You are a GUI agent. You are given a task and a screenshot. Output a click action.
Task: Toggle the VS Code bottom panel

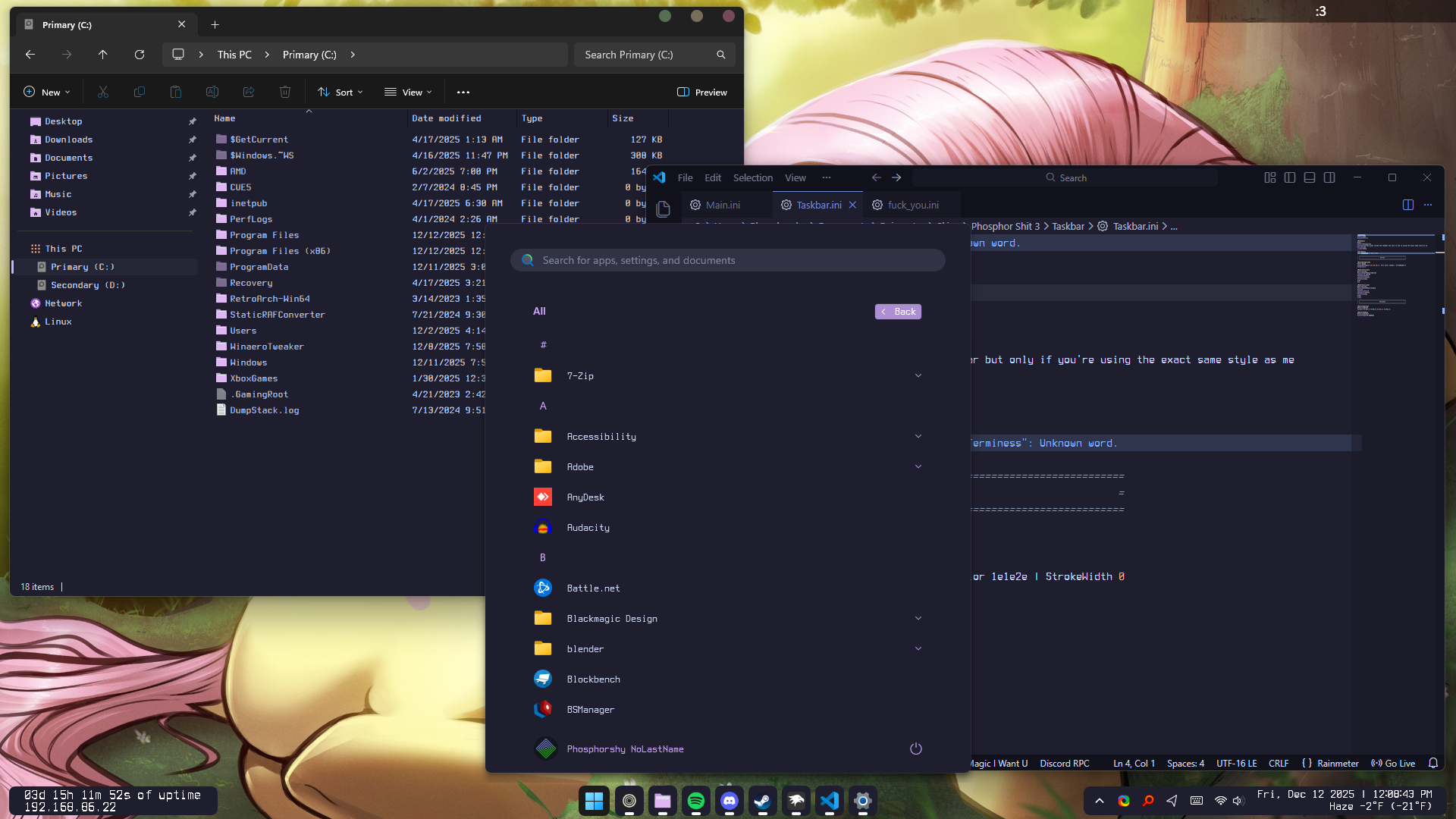pyautogui.click(x=1310, y=177)
